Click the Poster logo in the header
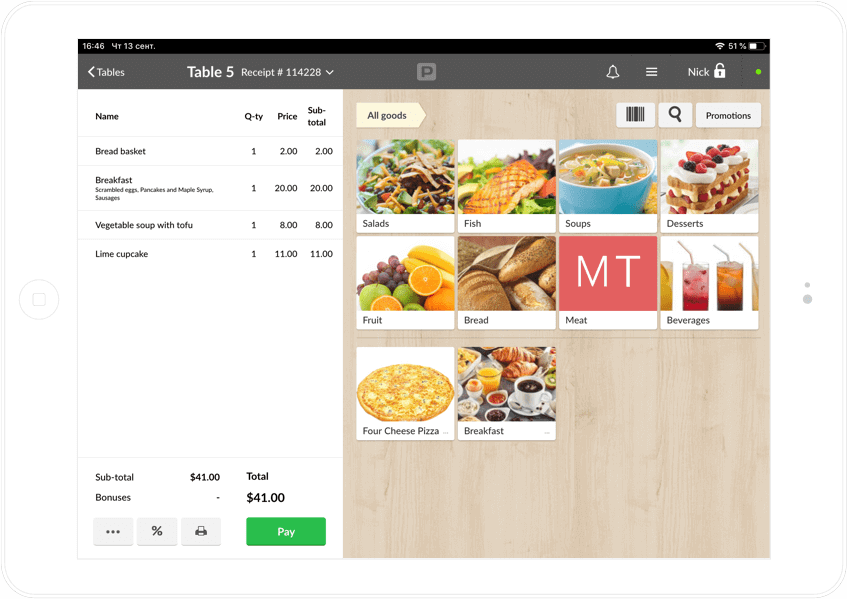Viewport: 847px width, 599px height. [426, 71]
